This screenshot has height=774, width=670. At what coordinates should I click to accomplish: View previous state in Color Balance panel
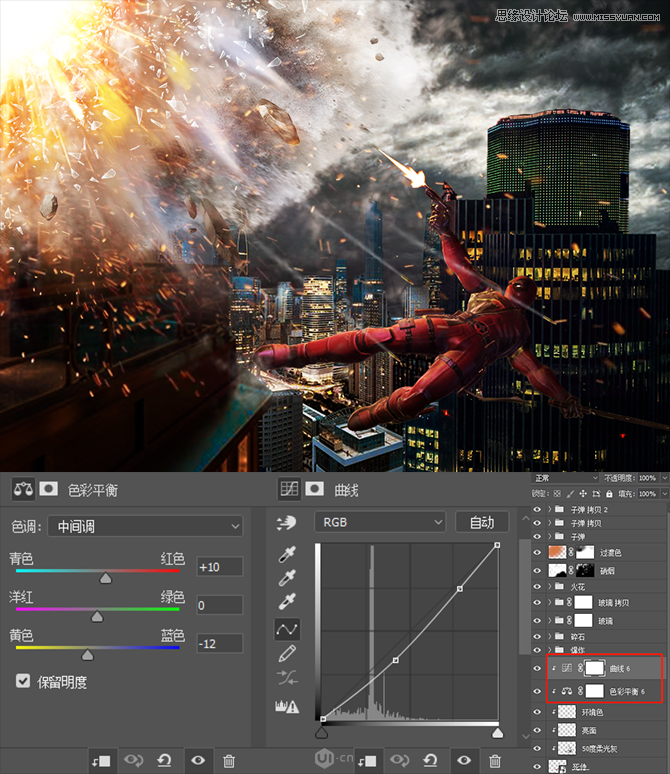tap(133, 761)
